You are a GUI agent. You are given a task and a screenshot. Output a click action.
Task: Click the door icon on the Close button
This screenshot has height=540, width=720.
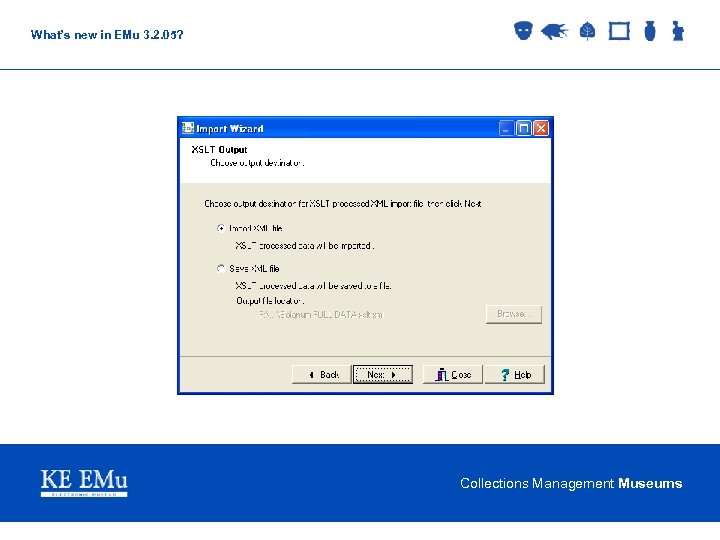coord(441,375)
